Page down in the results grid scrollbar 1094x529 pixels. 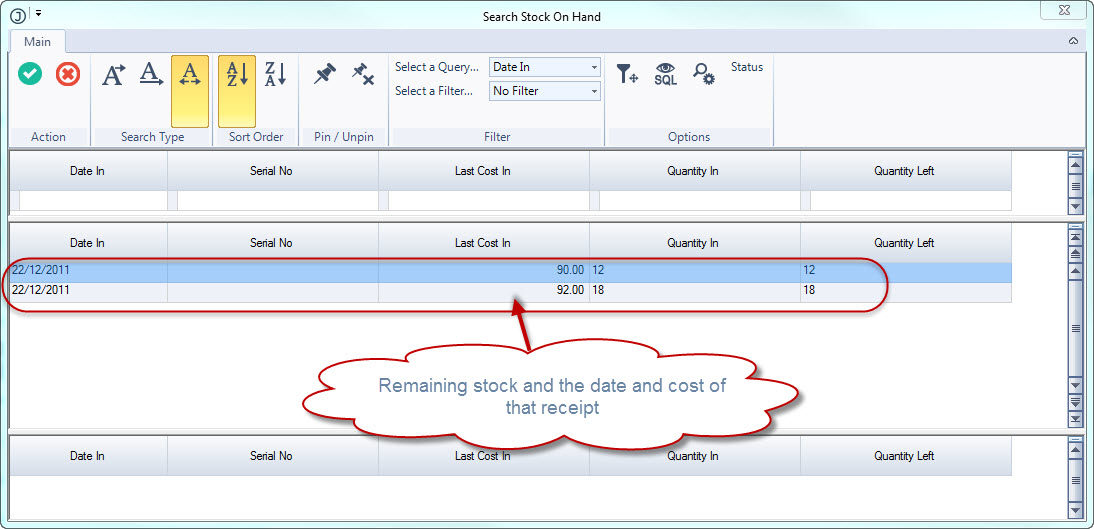(1075, 403)
